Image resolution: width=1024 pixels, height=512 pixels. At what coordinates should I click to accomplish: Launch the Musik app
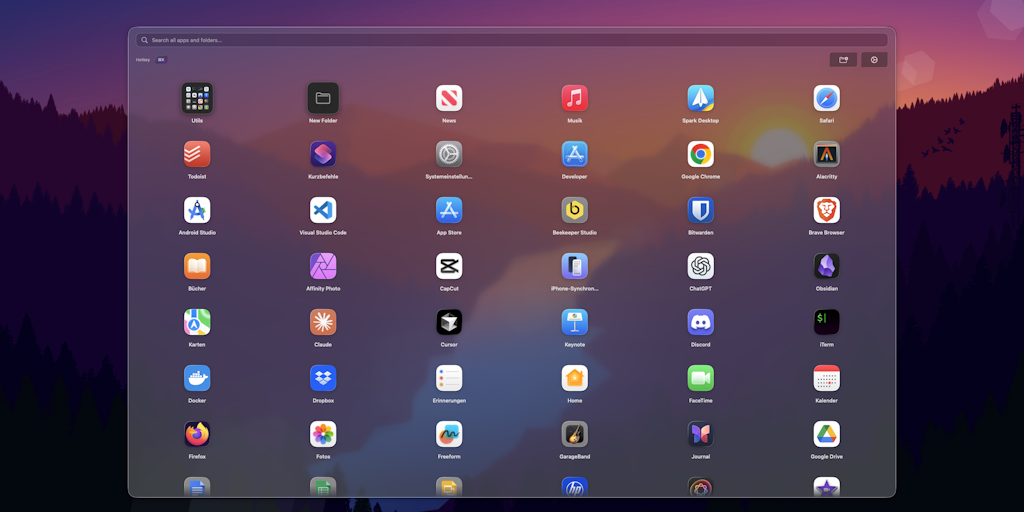tap(575, 98)
